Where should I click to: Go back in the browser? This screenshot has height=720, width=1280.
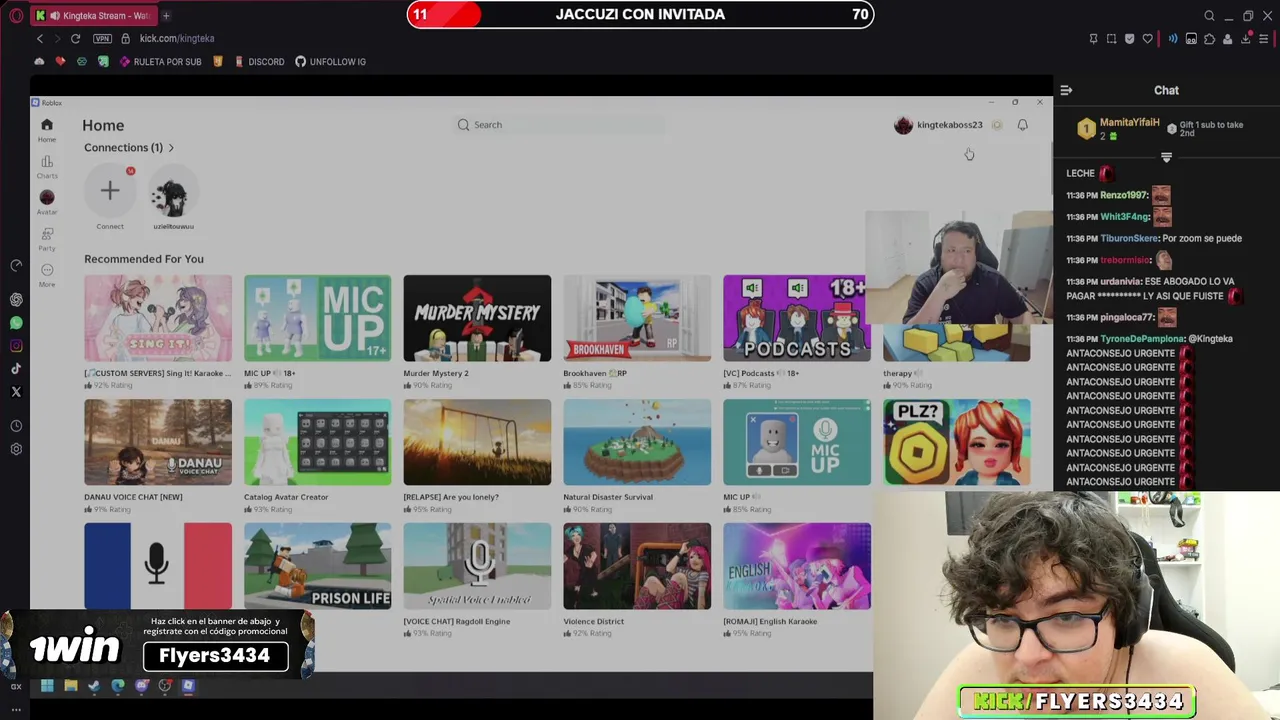(x=40, y=38)
